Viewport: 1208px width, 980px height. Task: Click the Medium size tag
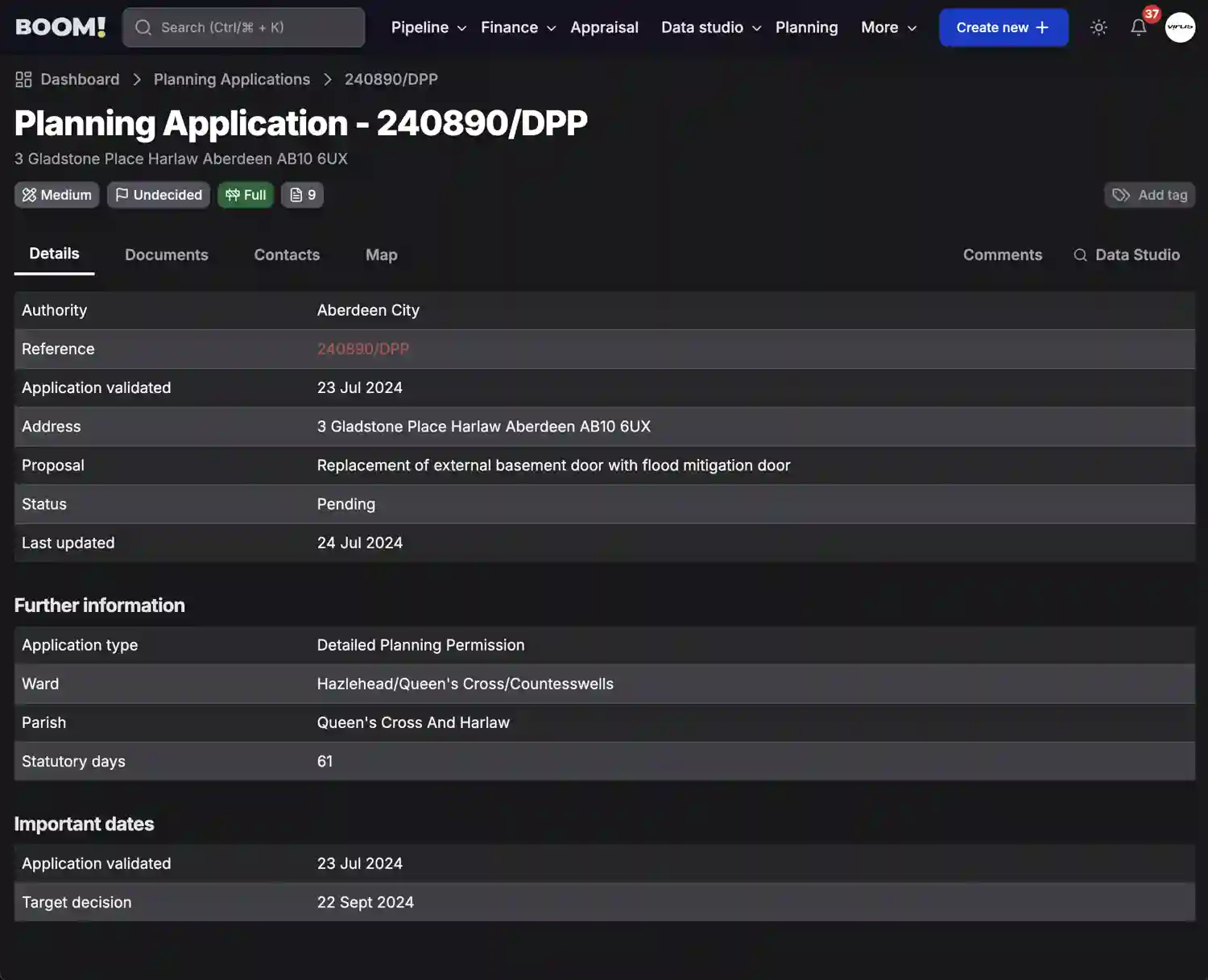coord(56,195)
